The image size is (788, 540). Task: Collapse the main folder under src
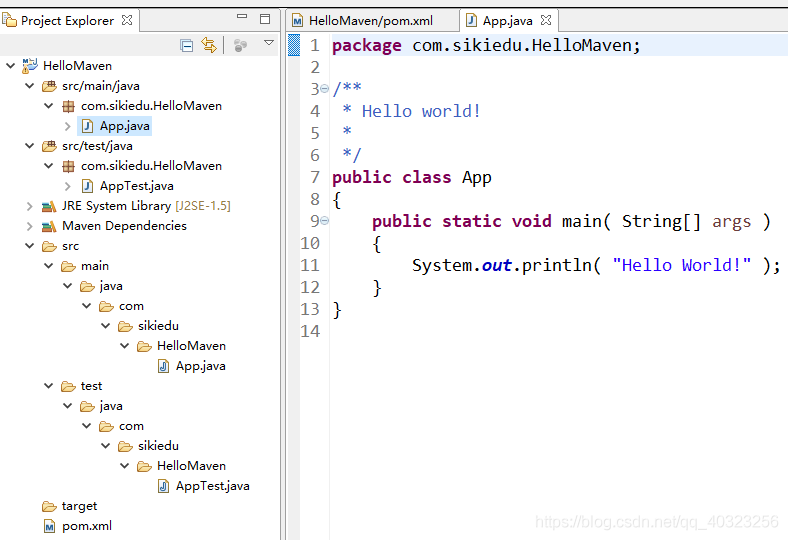pos(49,266)
